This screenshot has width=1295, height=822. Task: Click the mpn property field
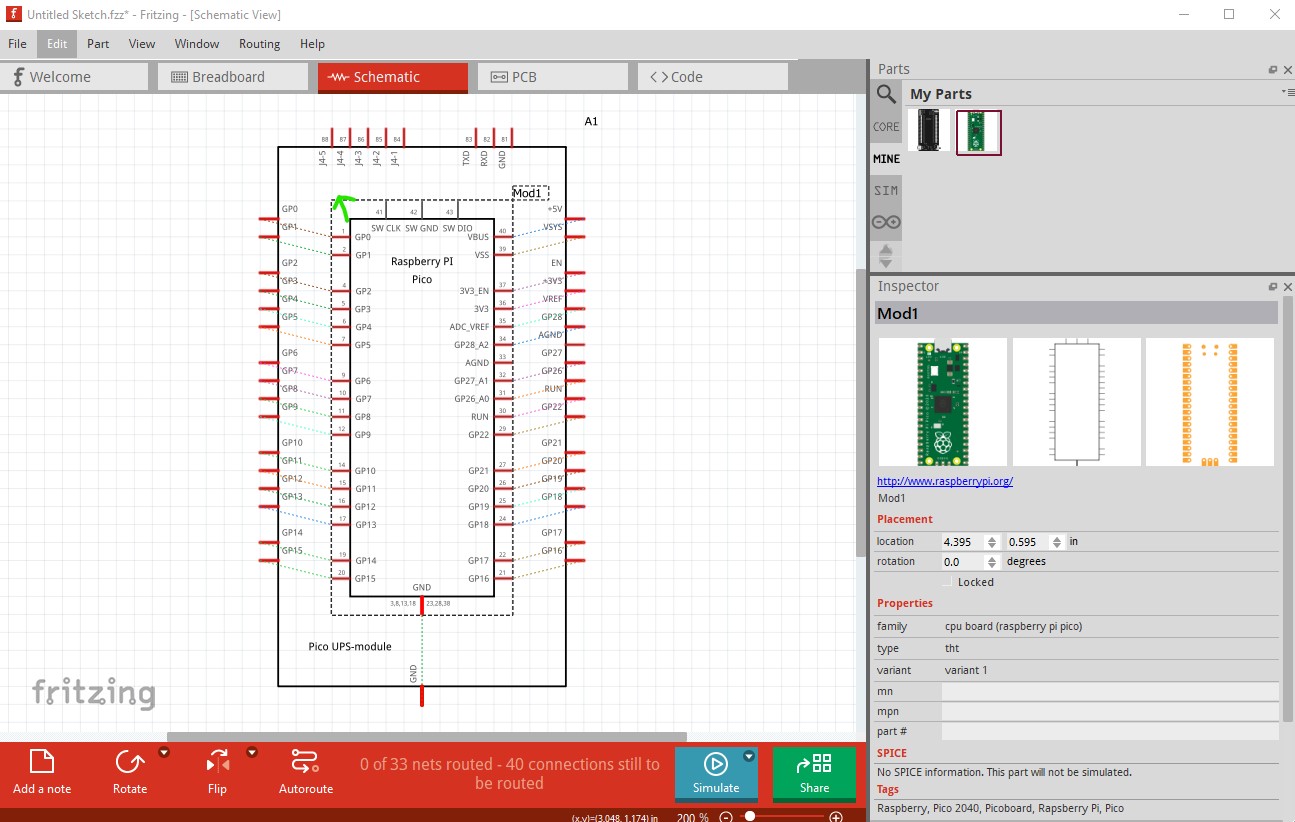pyautogui.click(x=1110, y=711)
